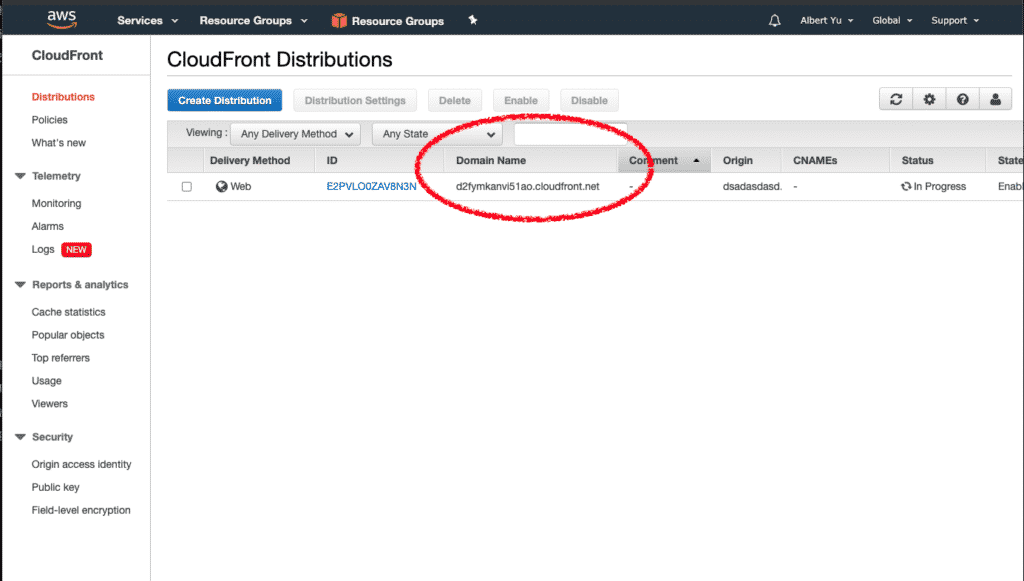Open the Services dropdown menu
This screenshot has width=1024, height=581.
click(148, 20)
